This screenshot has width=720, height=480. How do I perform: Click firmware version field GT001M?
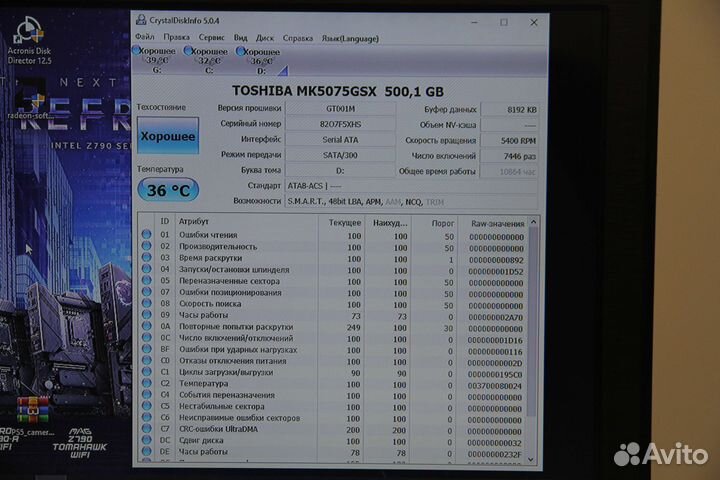pyautogui.click(x=340, y=109)
